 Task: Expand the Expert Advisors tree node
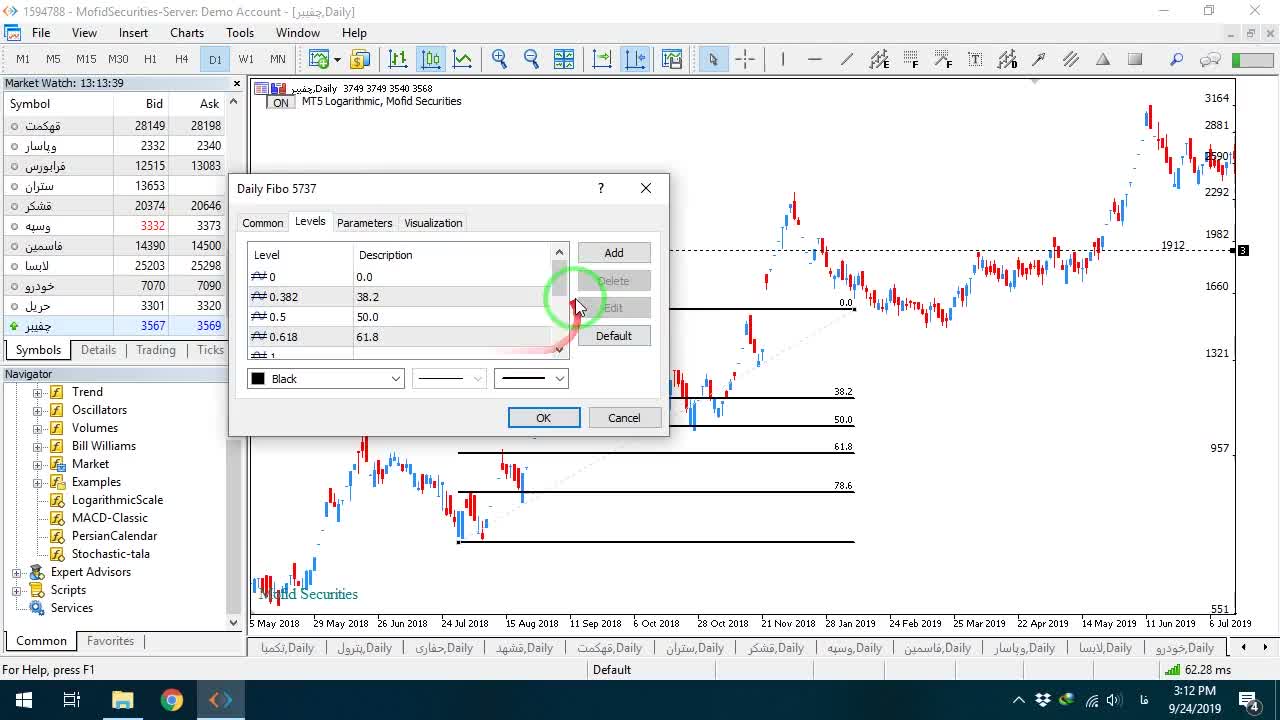tap(17, 572)
